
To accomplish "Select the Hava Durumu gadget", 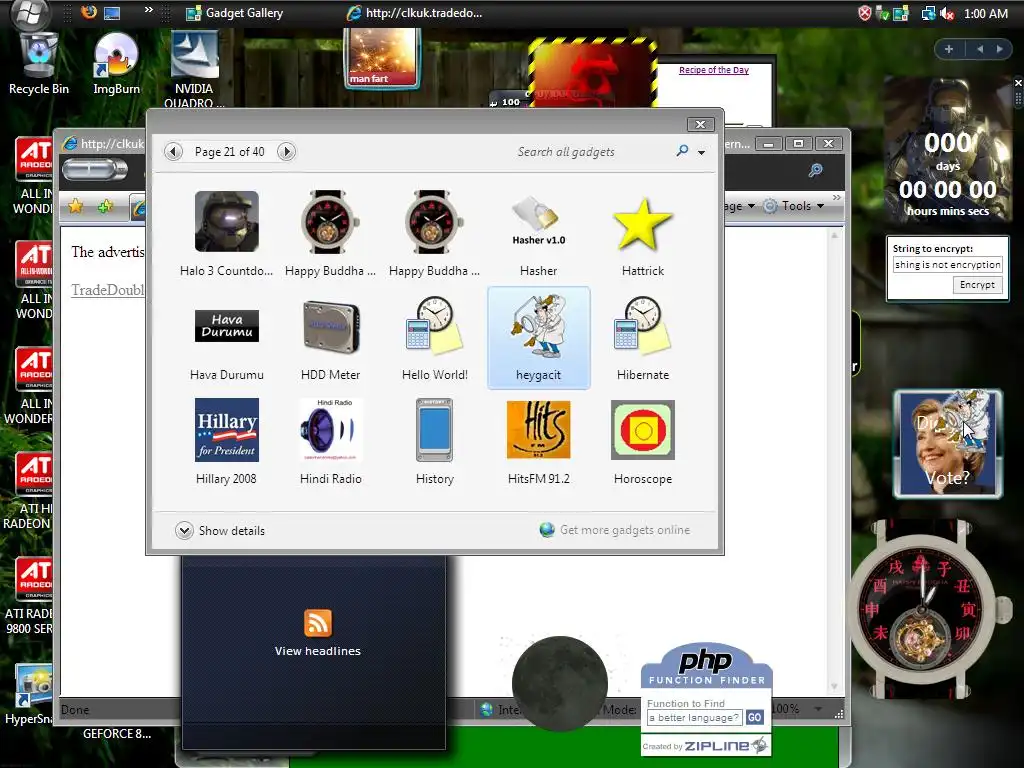I will click(227, 338).
